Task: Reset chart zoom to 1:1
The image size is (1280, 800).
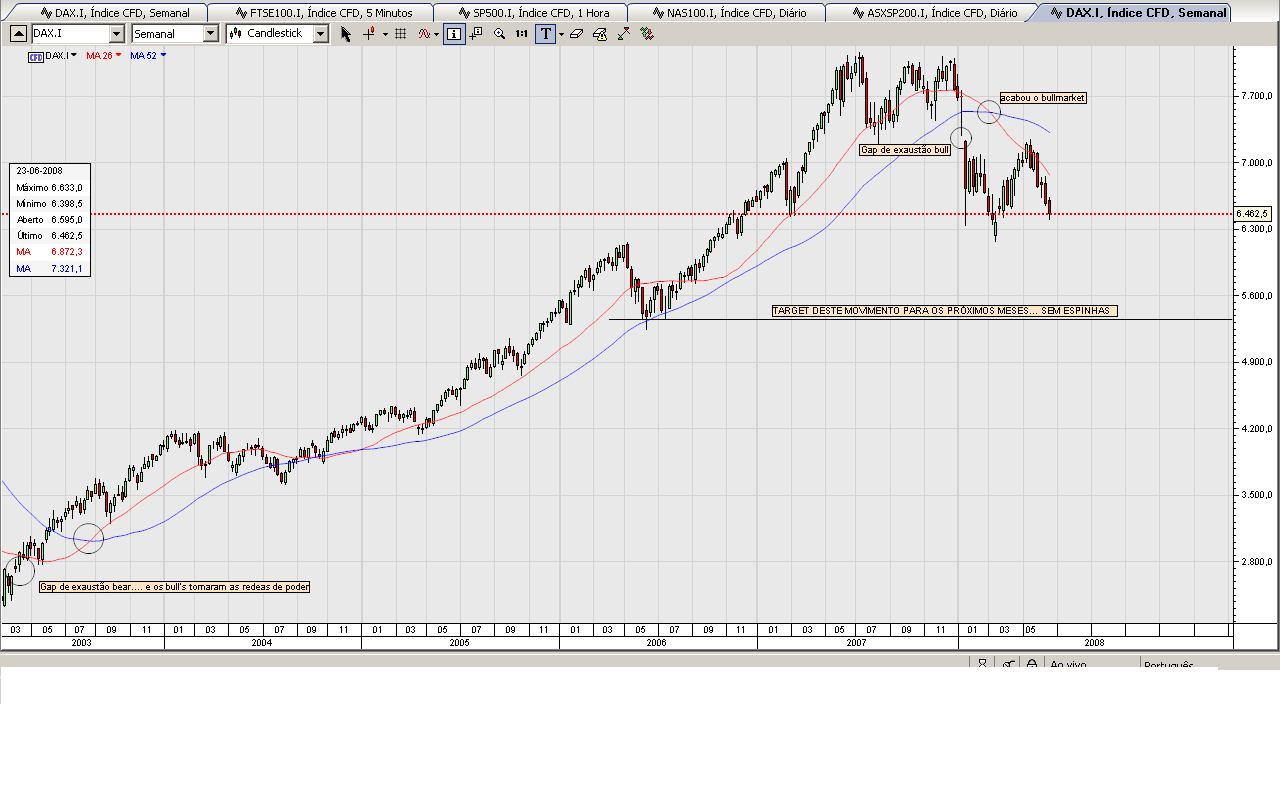Action: pos(522,33)
